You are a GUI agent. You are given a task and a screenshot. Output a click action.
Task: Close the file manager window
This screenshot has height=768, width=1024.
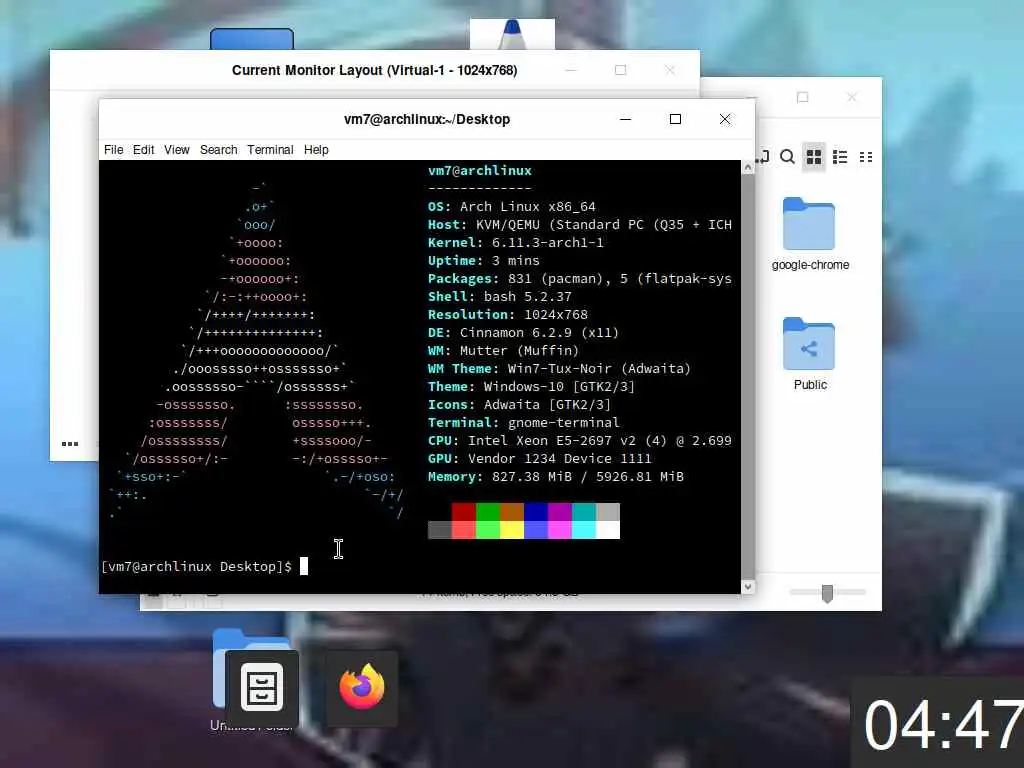[852, 97]
